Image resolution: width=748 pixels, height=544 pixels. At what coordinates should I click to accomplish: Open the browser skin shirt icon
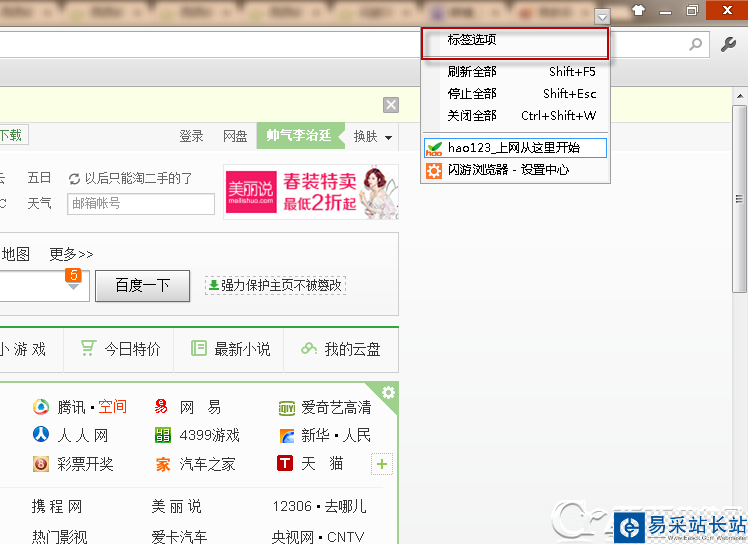[x=638, y=10]
